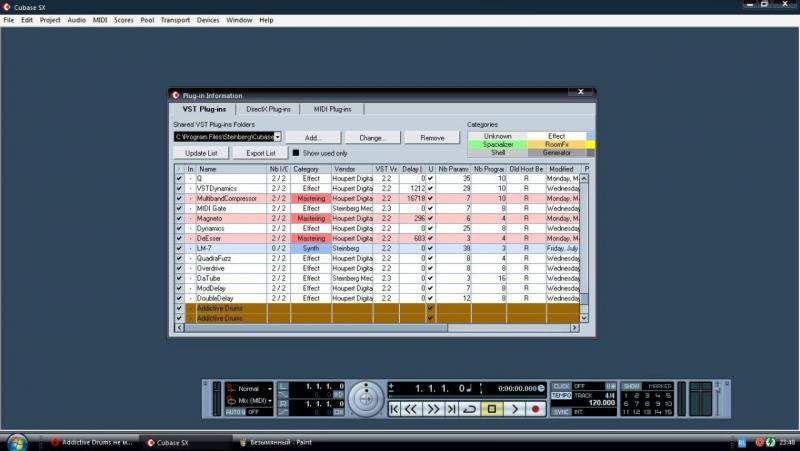Toggle the U column checkbox for the Magneto row
This screenshot has height=451, width=800.
(x=430, y=218)
